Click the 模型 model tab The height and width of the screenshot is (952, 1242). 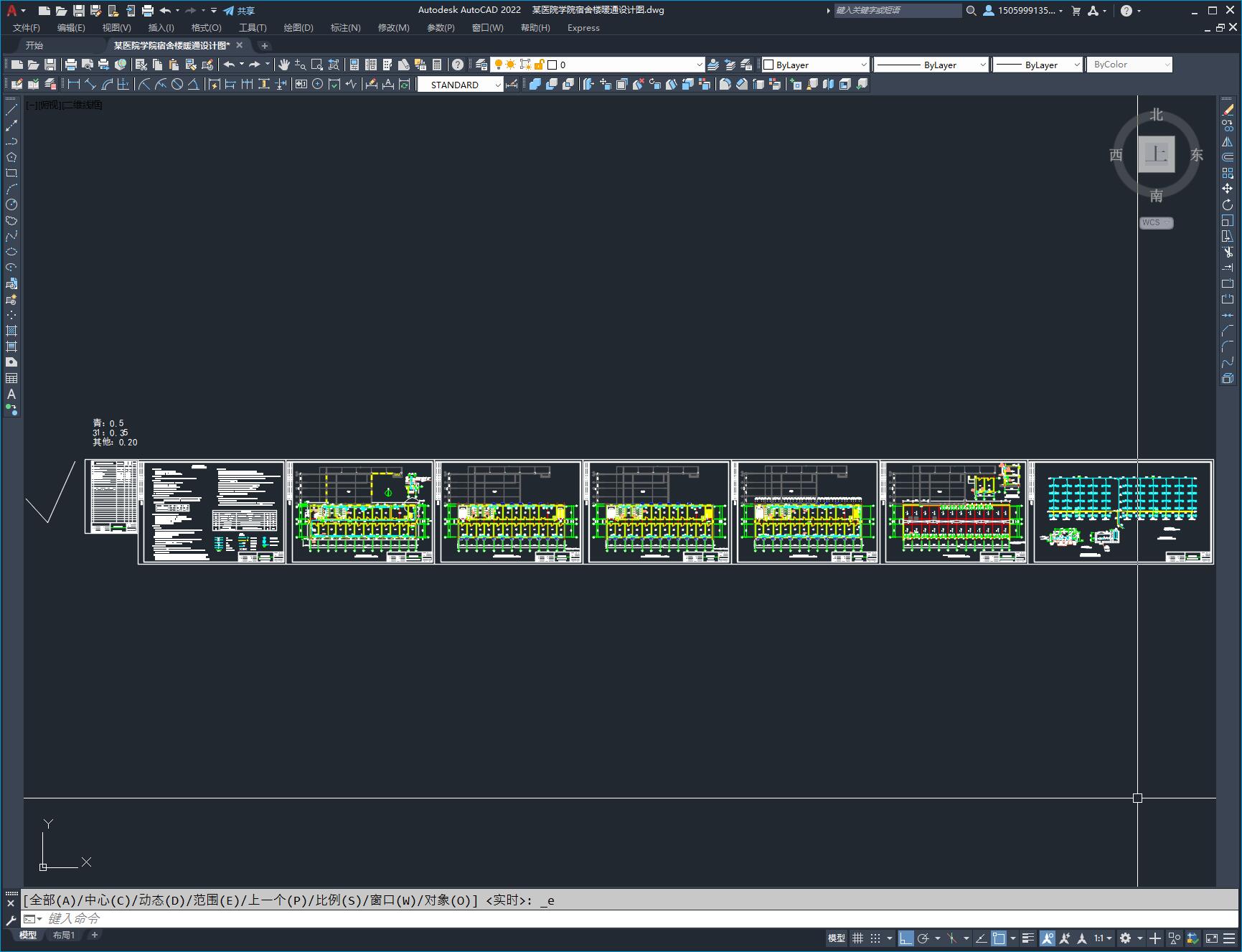click(x=27, y=935)
